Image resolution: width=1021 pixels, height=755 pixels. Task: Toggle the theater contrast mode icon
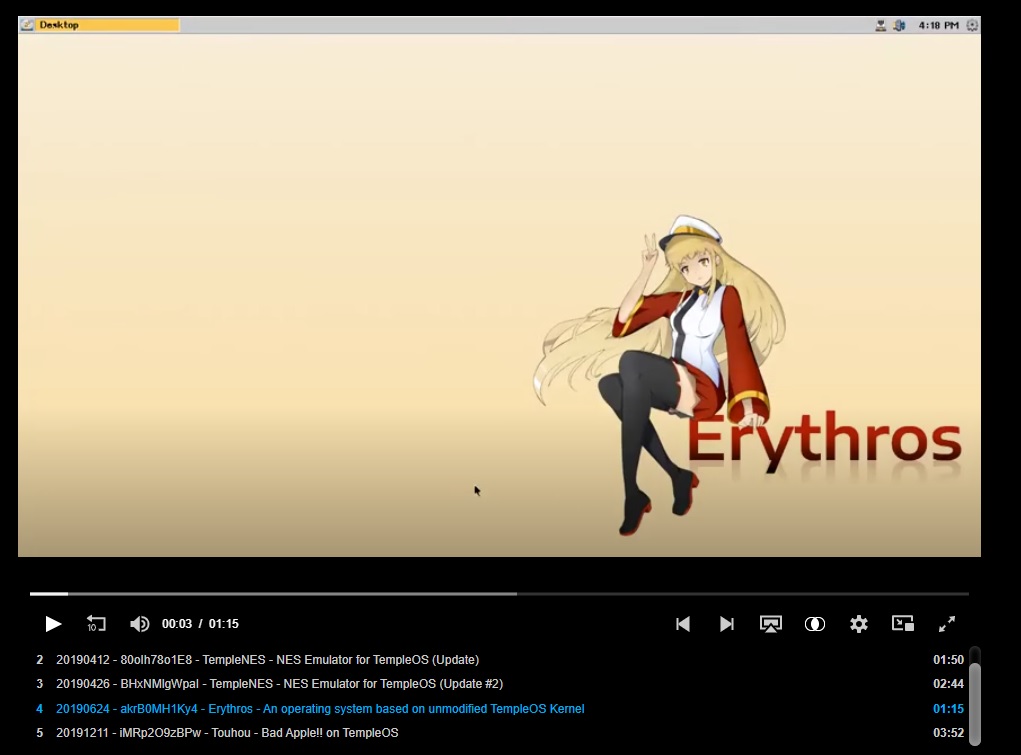point(815,624)
